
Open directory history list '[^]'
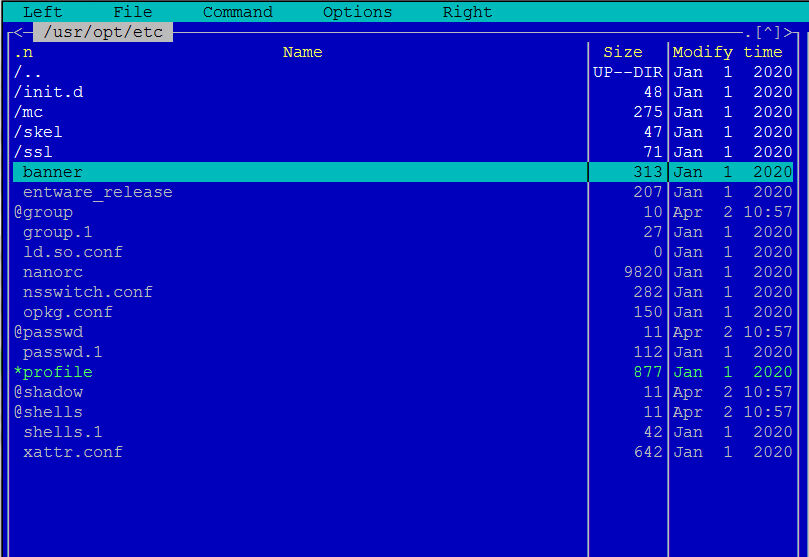click(767, 32)
